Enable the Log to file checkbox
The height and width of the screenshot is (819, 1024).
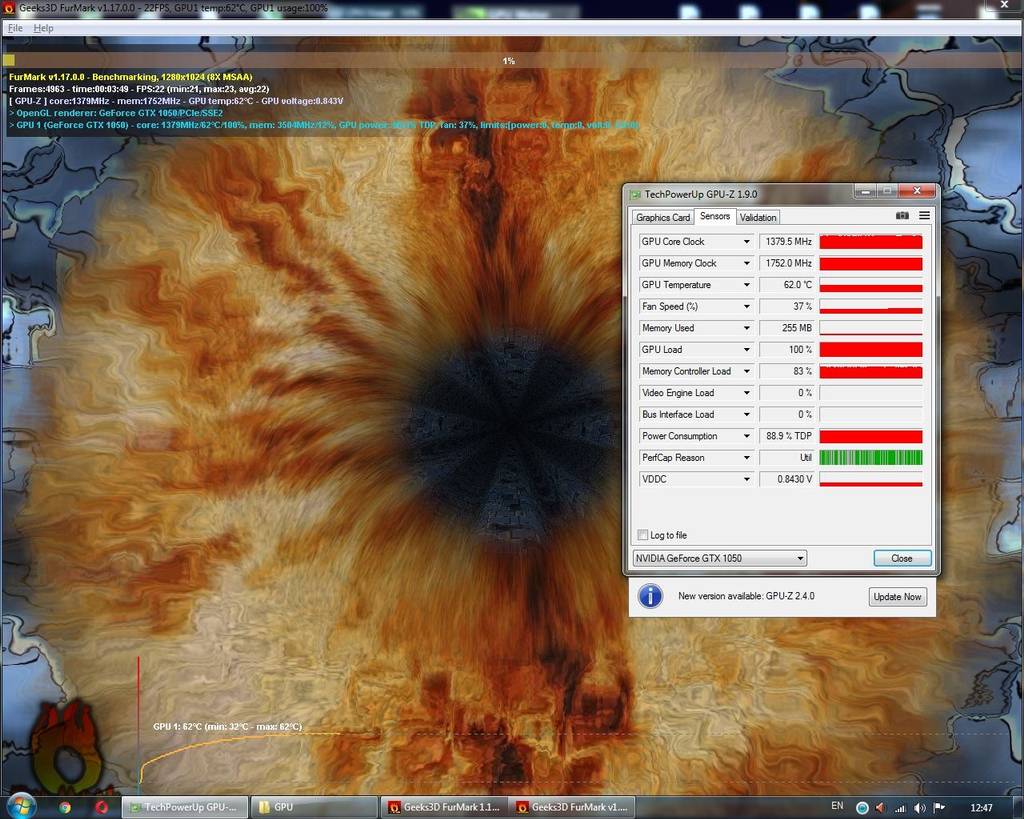(x=643, y=535)
